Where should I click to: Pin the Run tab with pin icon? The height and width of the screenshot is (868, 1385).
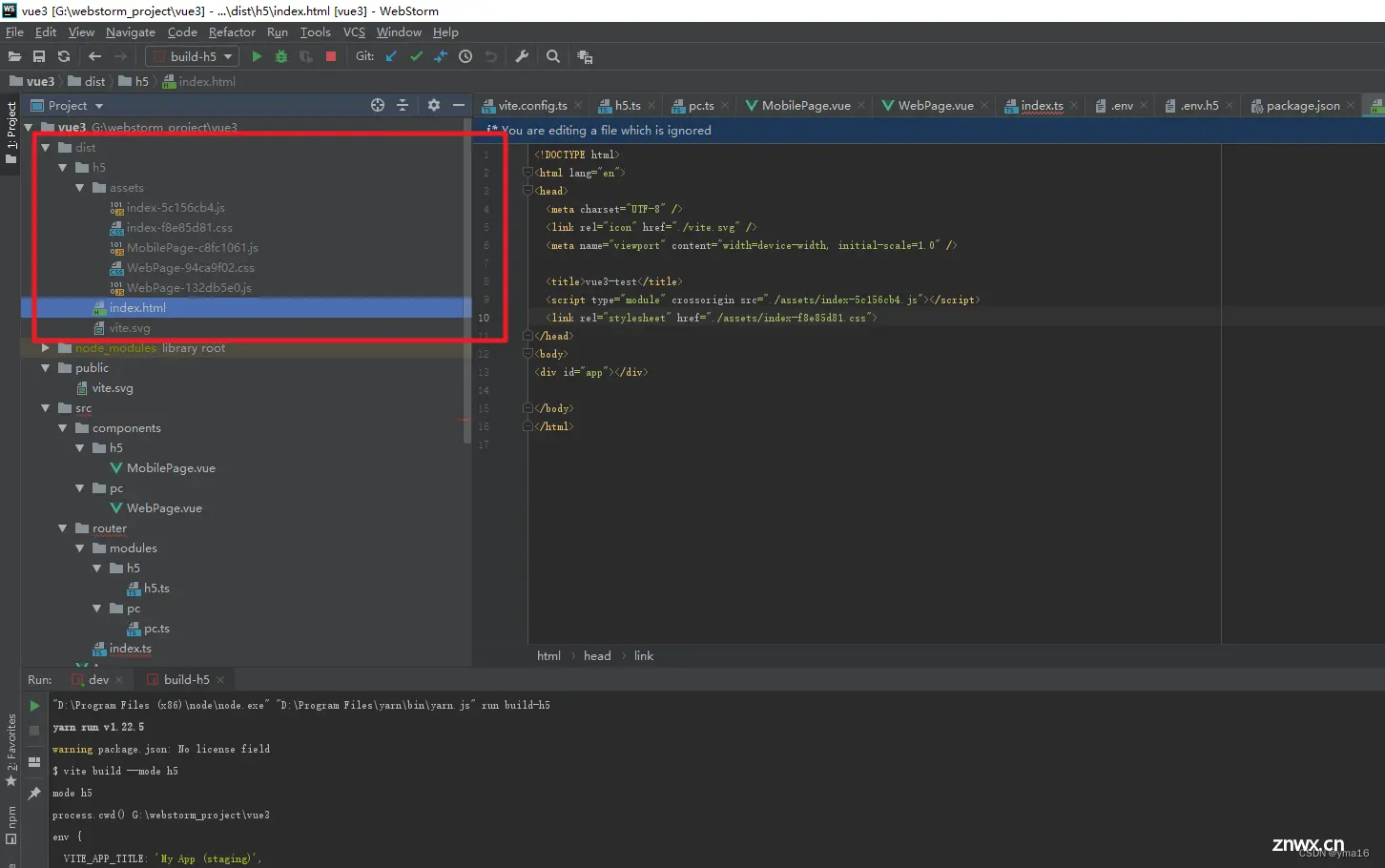tap(34, 793)
